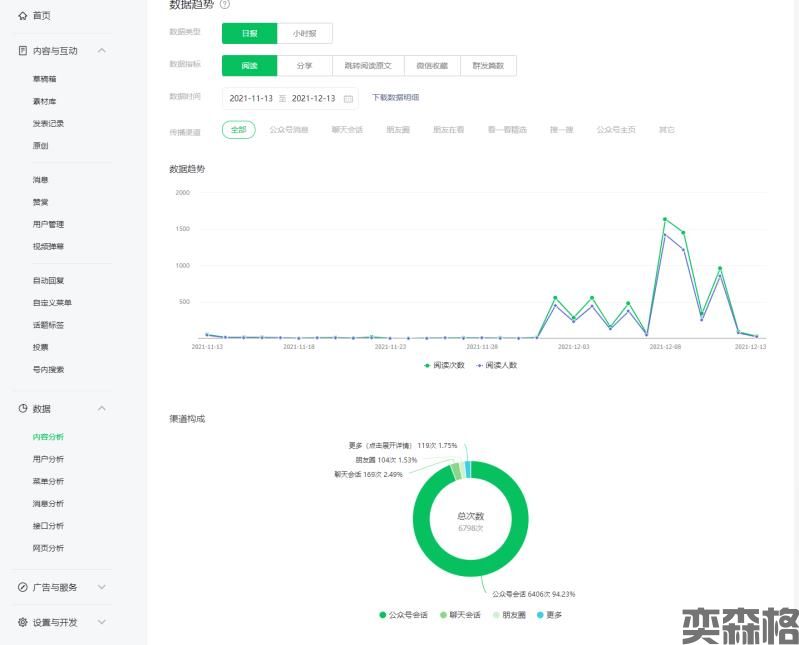The image size is (799, 645).
Task: Select the 分享 data metric option
Action: pos(304,66)
